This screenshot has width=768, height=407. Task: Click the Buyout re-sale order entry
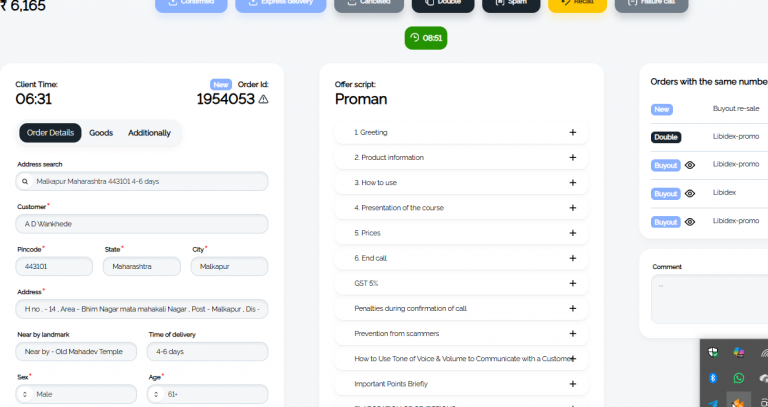[x=736, y=109]
